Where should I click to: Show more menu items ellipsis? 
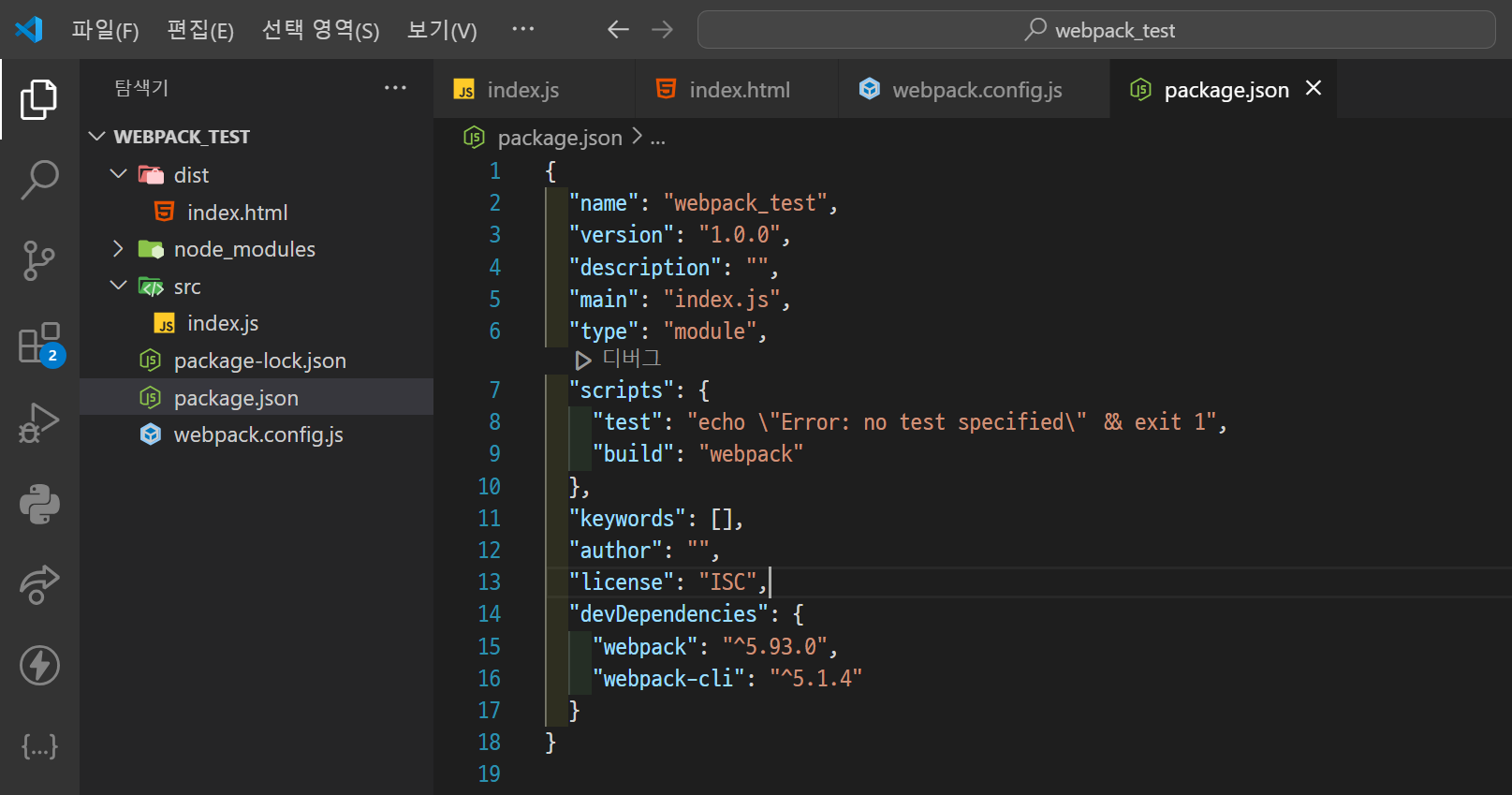[x=522, y=29]
